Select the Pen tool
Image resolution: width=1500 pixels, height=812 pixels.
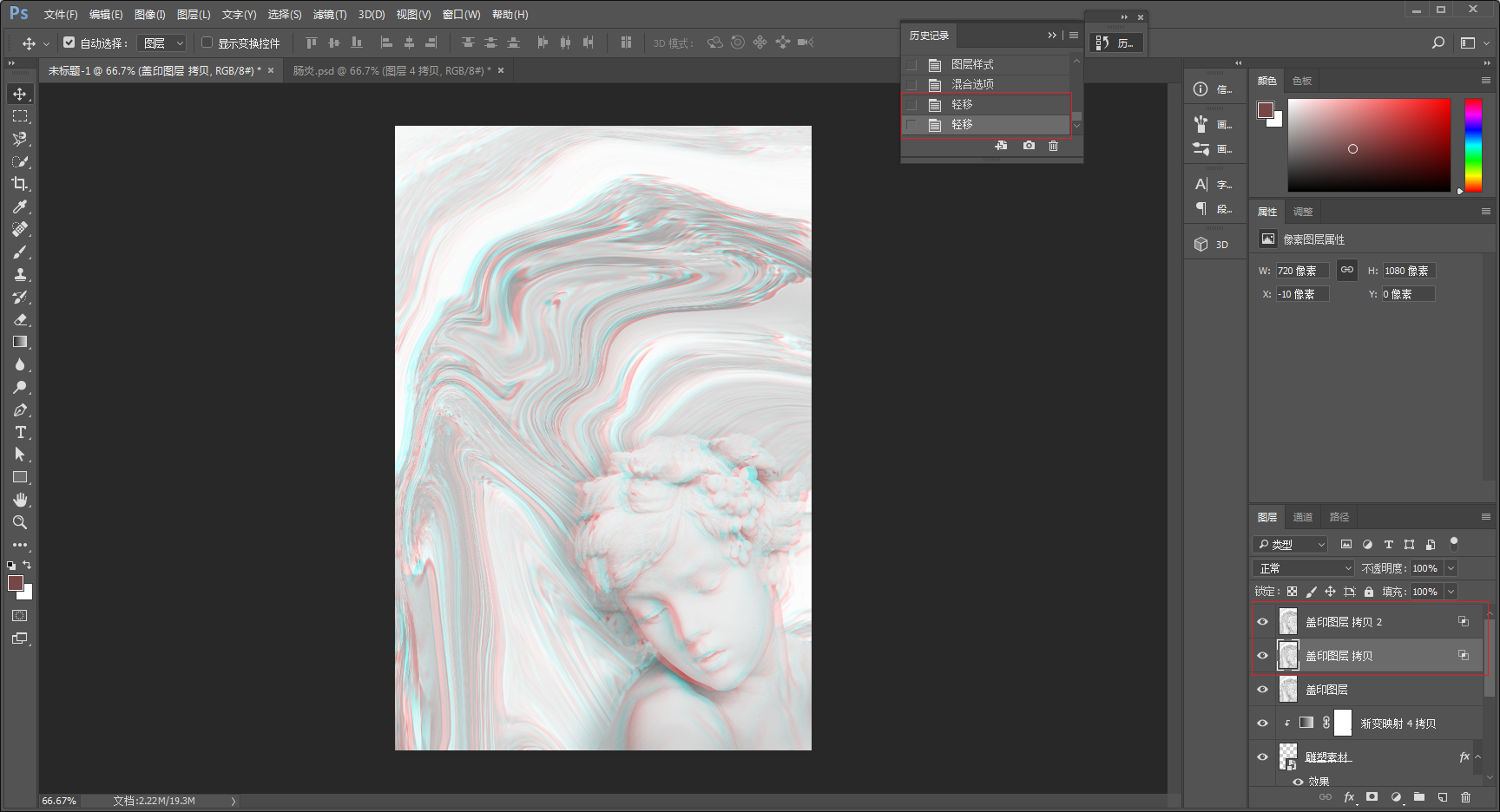point(20,409)
